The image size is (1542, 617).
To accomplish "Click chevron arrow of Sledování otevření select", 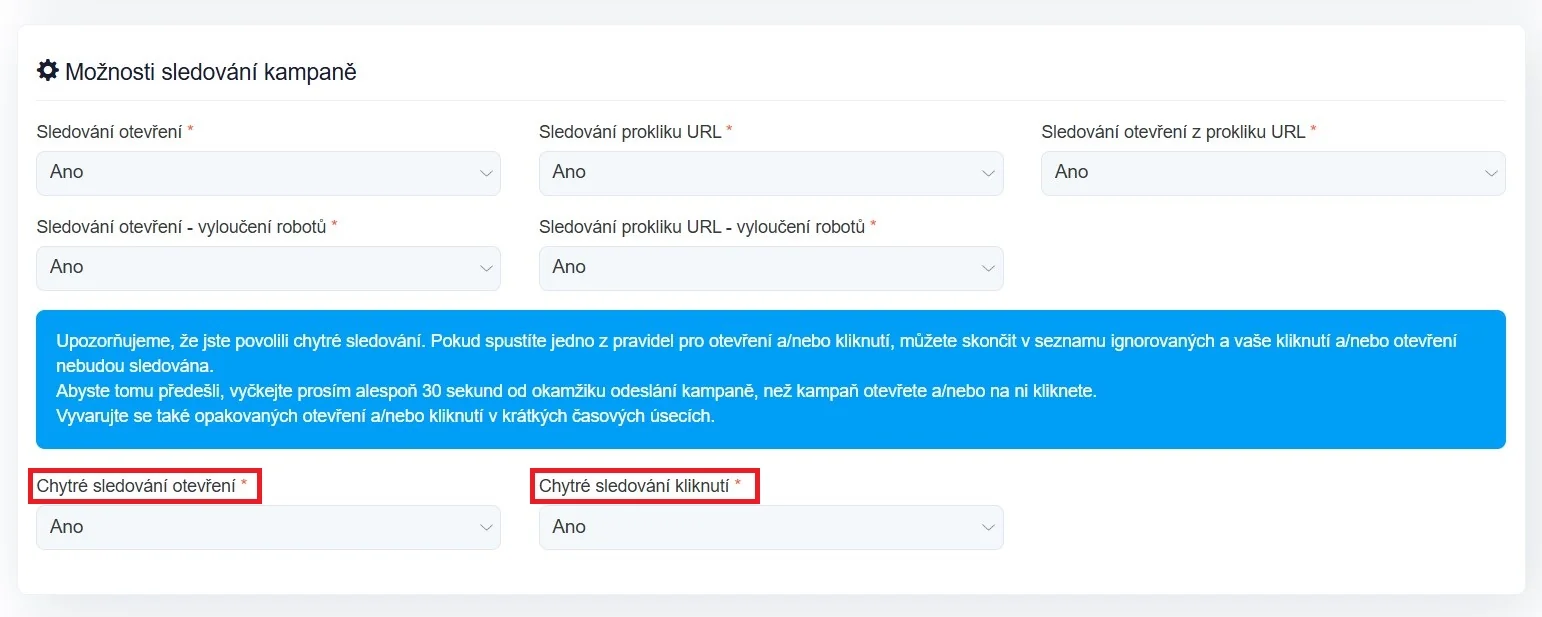I will [x=486, y=173].
